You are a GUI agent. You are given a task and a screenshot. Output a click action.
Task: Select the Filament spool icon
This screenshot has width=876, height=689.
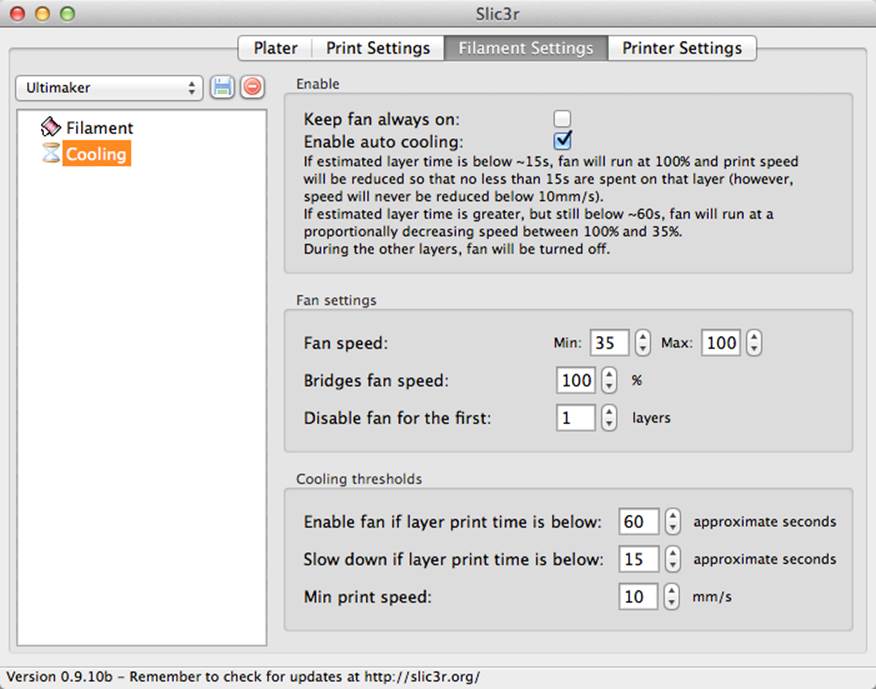tap(51, 127)
